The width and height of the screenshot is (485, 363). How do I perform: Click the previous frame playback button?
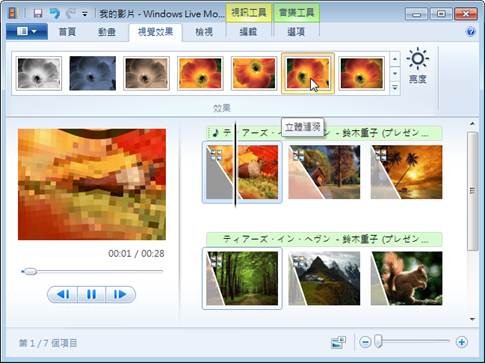coord(63,295)
